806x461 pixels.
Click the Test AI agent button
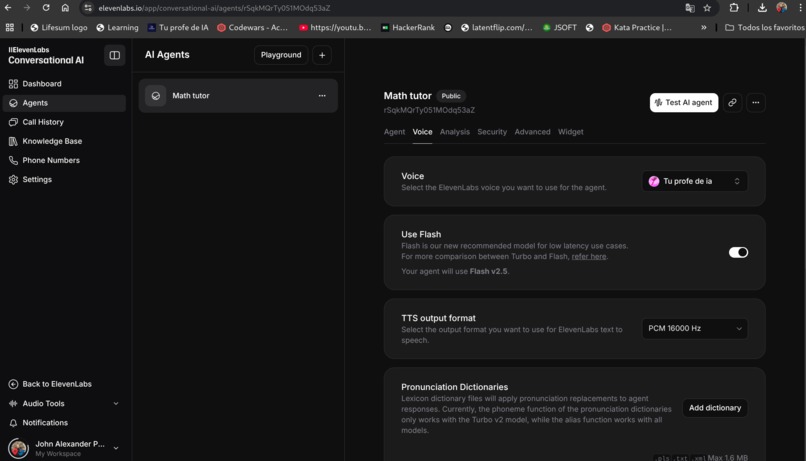684,103
